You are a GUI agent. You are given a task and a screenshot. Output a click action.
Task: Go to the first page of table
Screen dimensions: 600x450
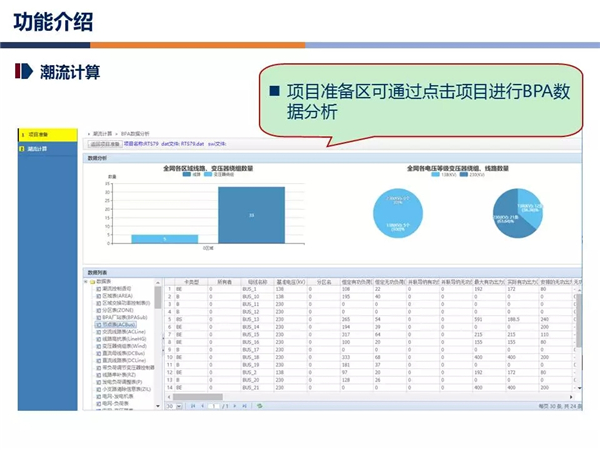192,406
